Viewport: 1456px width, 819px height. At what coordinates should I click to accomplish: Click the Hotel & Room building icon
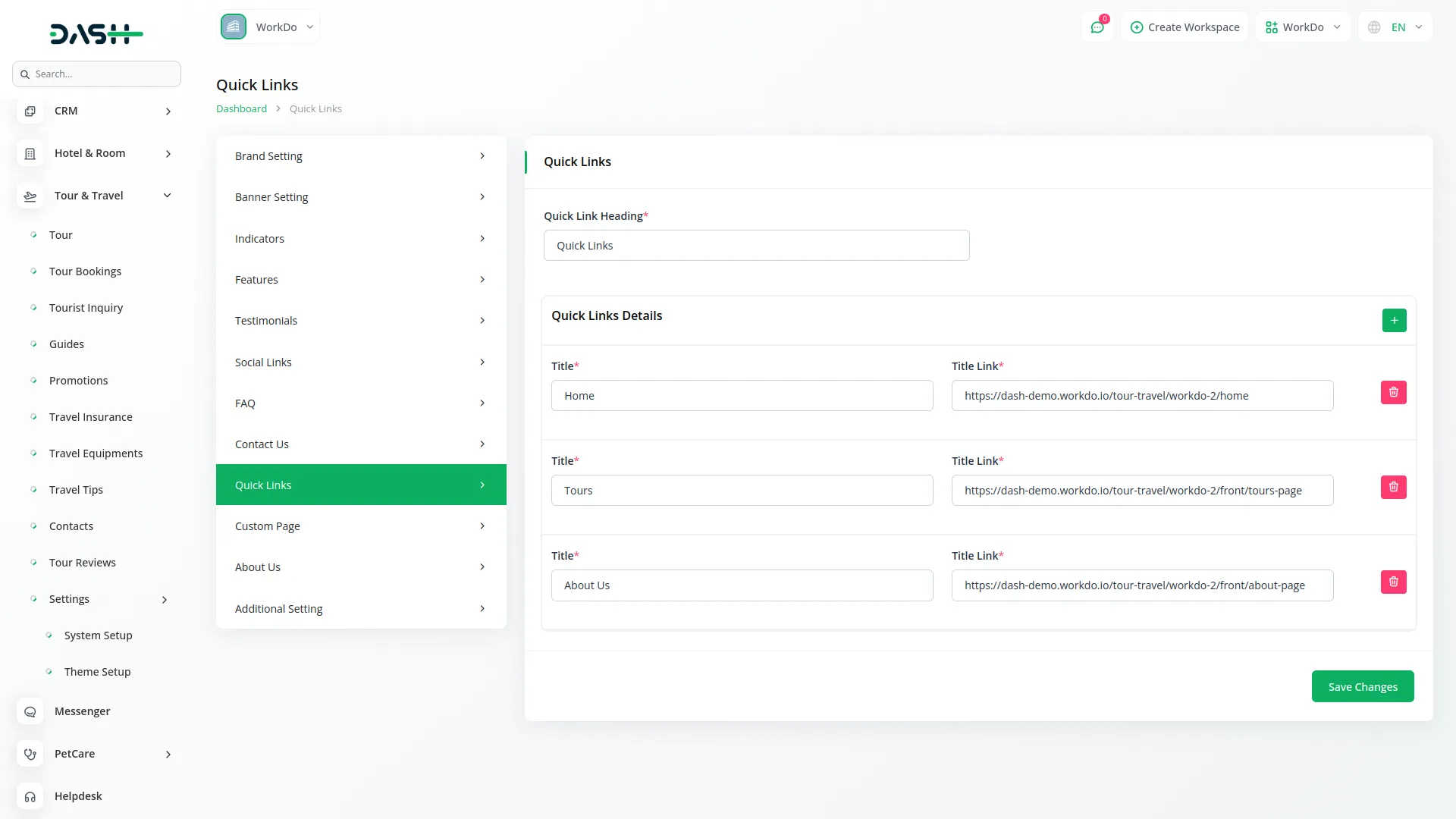coord(30,153)
